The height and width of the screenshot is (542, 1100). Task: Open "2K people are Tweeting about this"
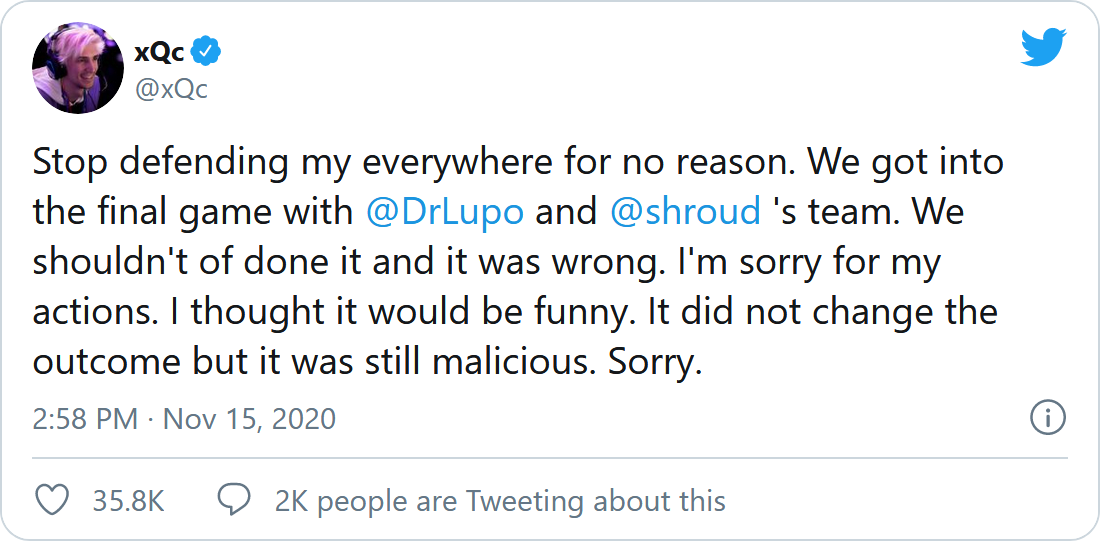point(500,500)
